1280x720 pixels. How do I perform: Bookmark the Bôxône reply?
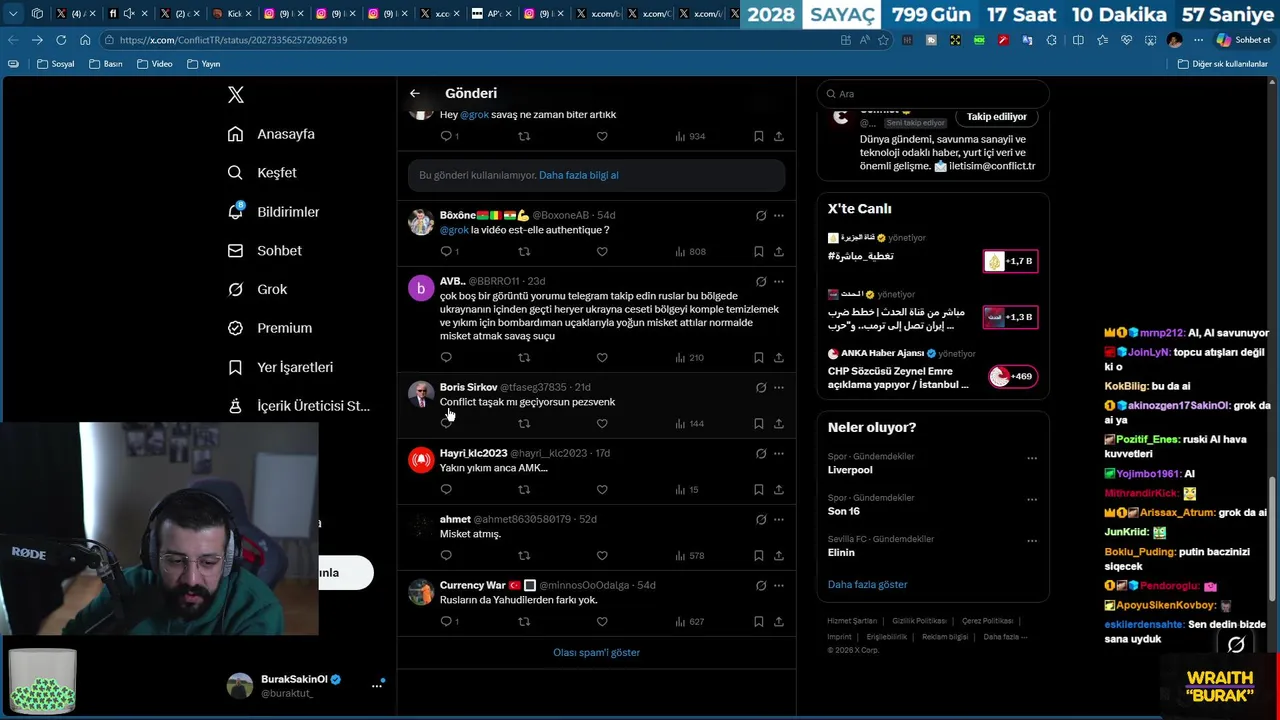coord(759,252)
